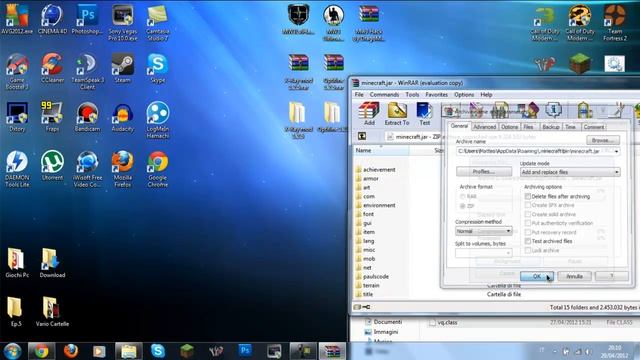Open the Bandicam desktop shortcut
Image resolution: width=640 pixels, height=360 pixels.
coord(87,117)
